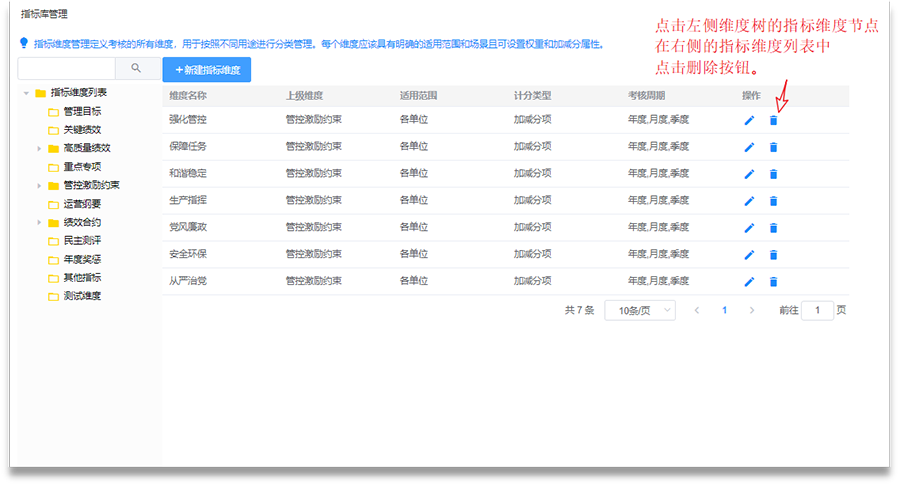Collapse the 指标维度列表 root node
Screen dimensions: 900x486
[x=25, y=93]
